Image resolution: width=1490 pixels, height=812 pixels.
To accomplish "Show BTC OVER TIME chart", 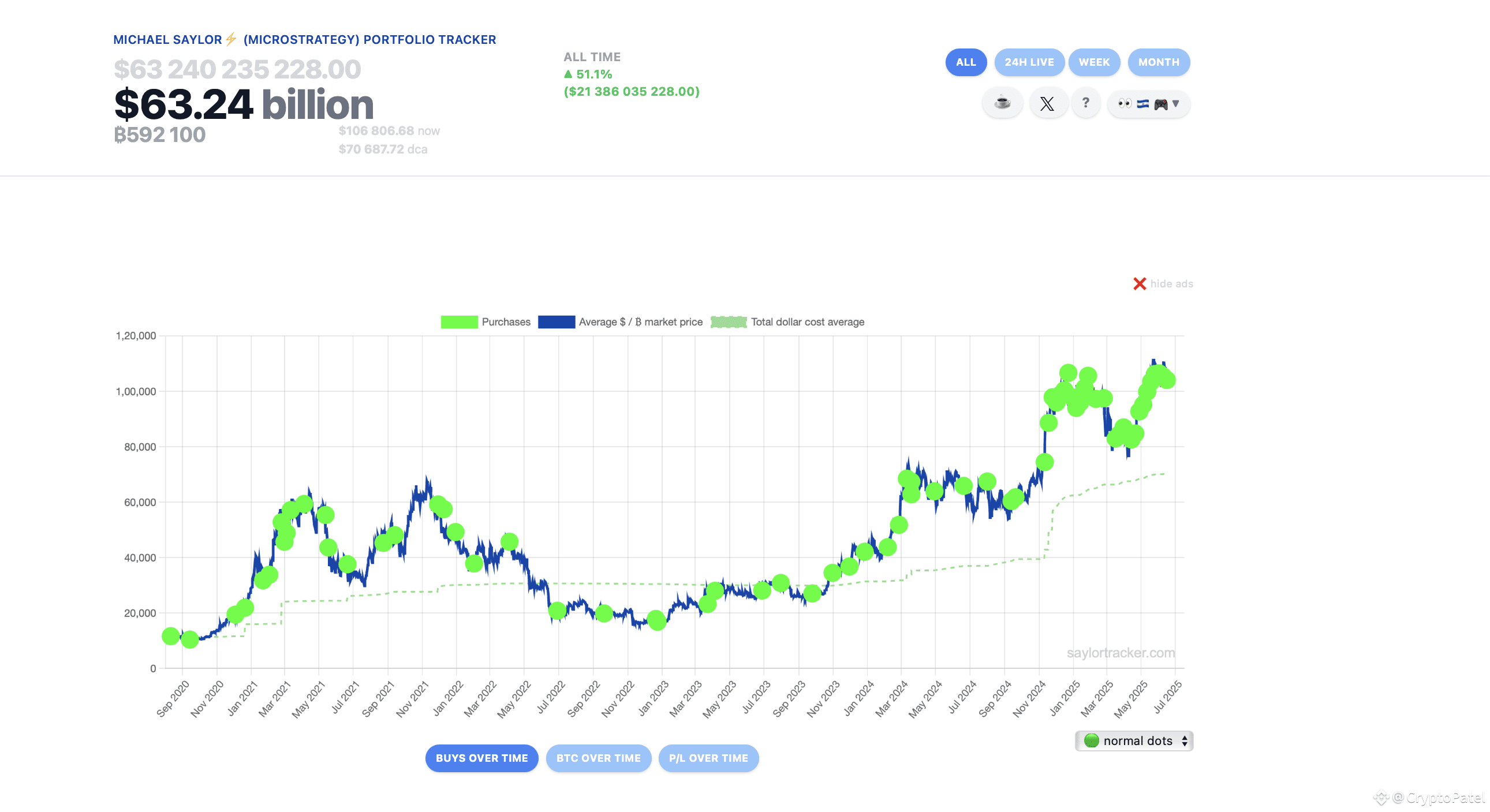I will [598, 758].
